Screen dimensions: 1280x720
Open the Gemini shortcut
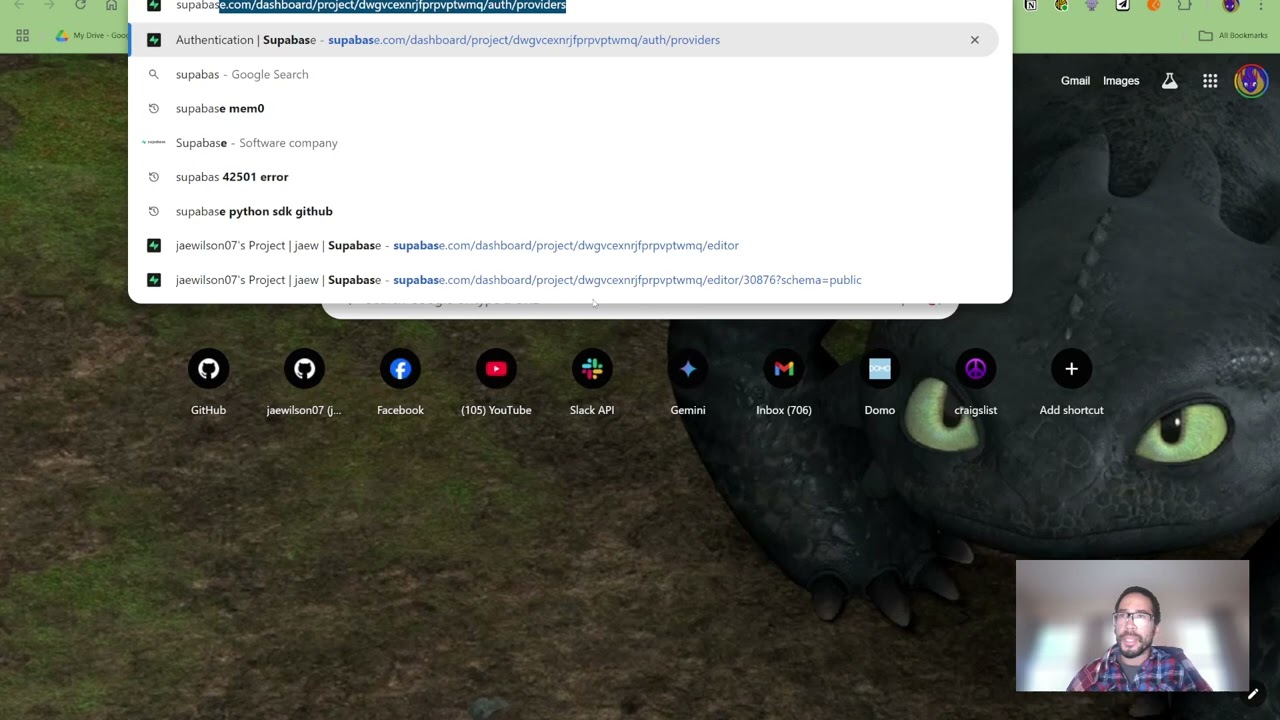688,370
